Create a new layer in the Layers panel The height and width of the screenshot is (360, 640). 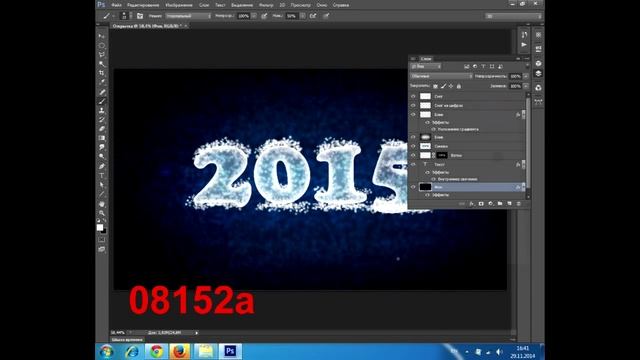tap(509, 203)
